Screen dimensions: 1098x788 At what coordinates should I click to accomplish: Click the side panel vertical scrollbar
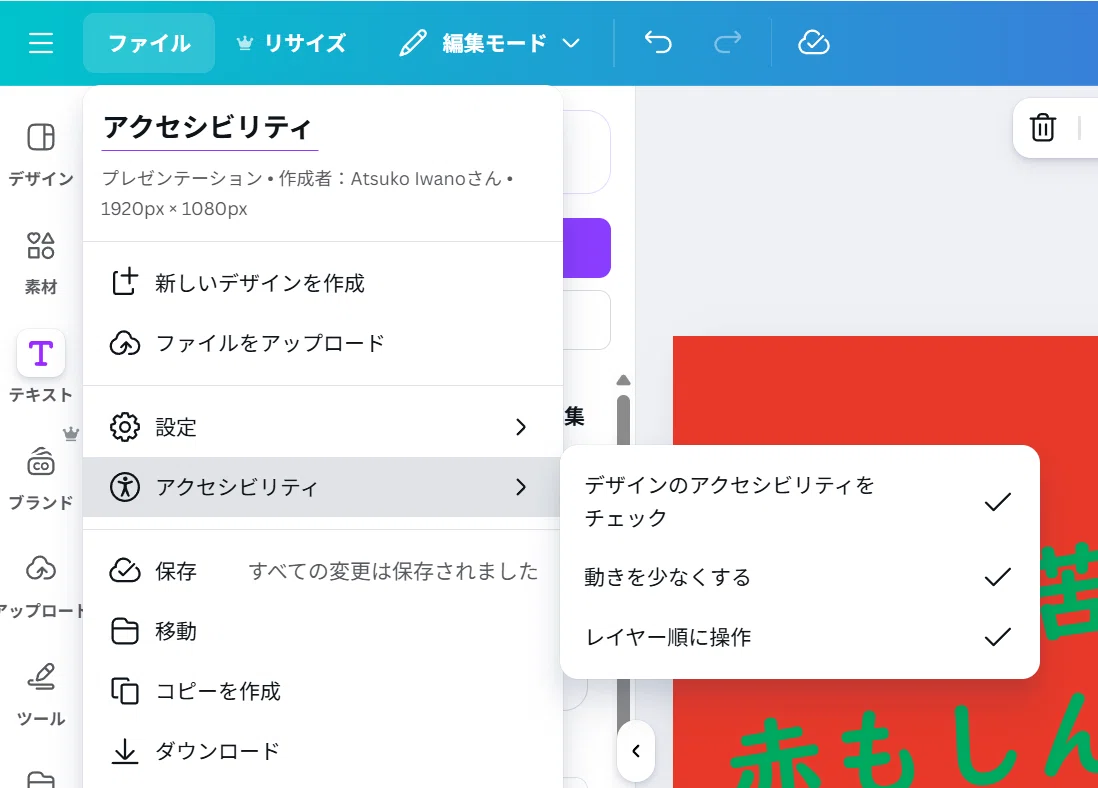[623, 420]
